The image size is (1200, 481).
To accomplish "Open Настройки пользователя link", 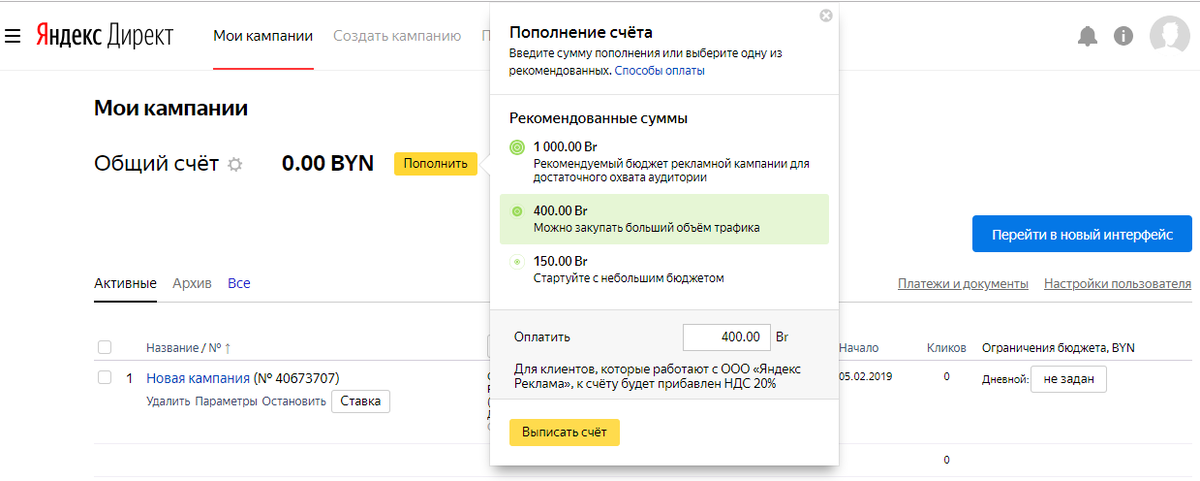I will click(x=1117, y=284).
